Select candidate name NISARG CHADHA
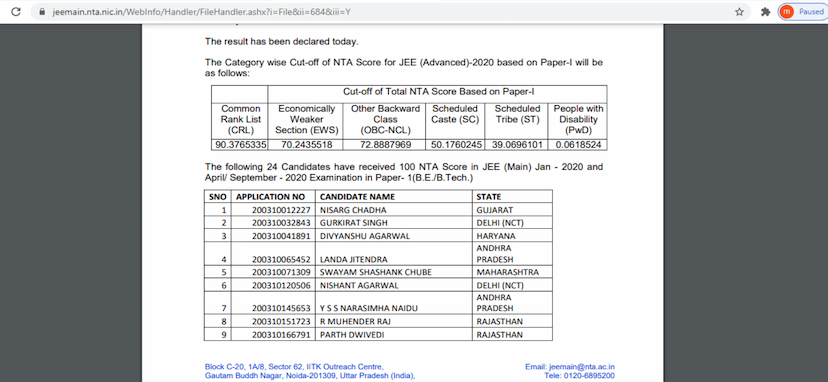This screenshot has height=382, width=828. [353, 210]
